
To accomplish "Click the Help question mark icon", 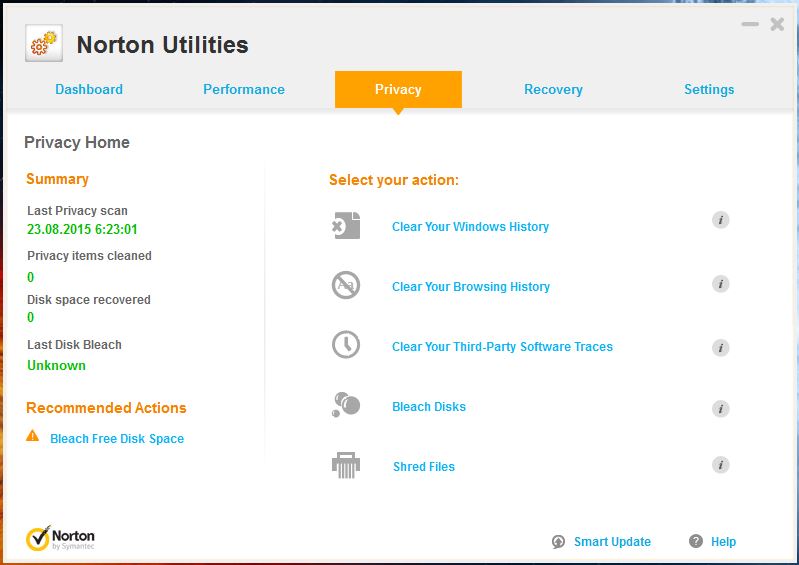I will [x=696, y=541].
